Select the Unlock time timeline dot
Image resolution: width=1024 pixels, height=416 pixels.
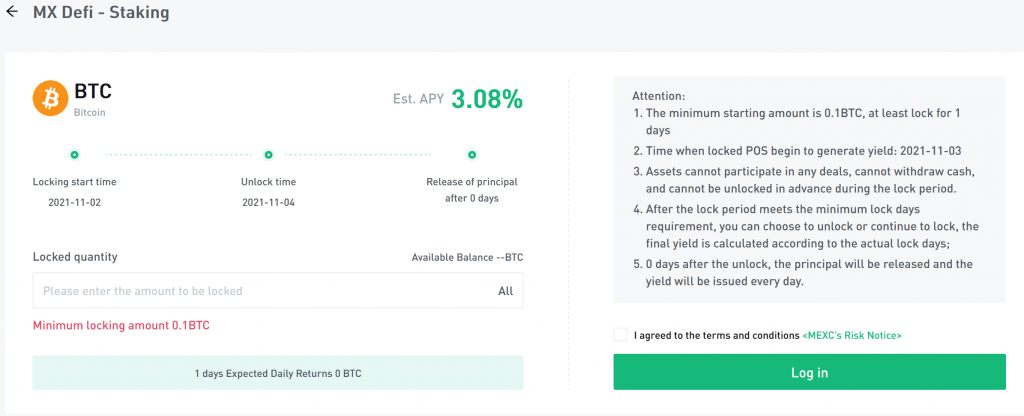pyautogui.click(x=268, y=155)
